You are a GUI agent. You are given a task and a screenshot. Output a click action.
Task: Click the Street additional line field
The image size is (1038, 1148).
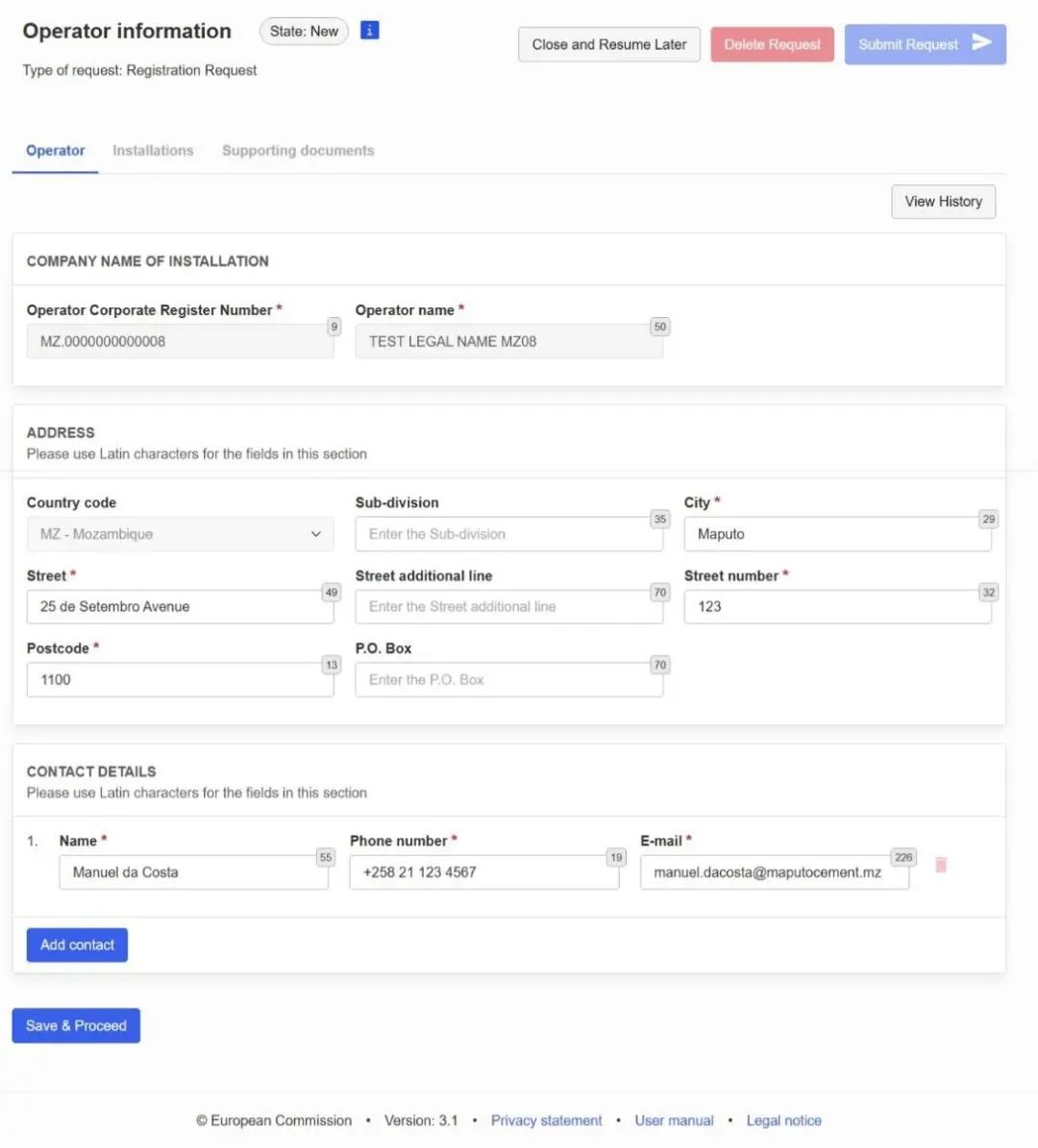coord(509,607)
